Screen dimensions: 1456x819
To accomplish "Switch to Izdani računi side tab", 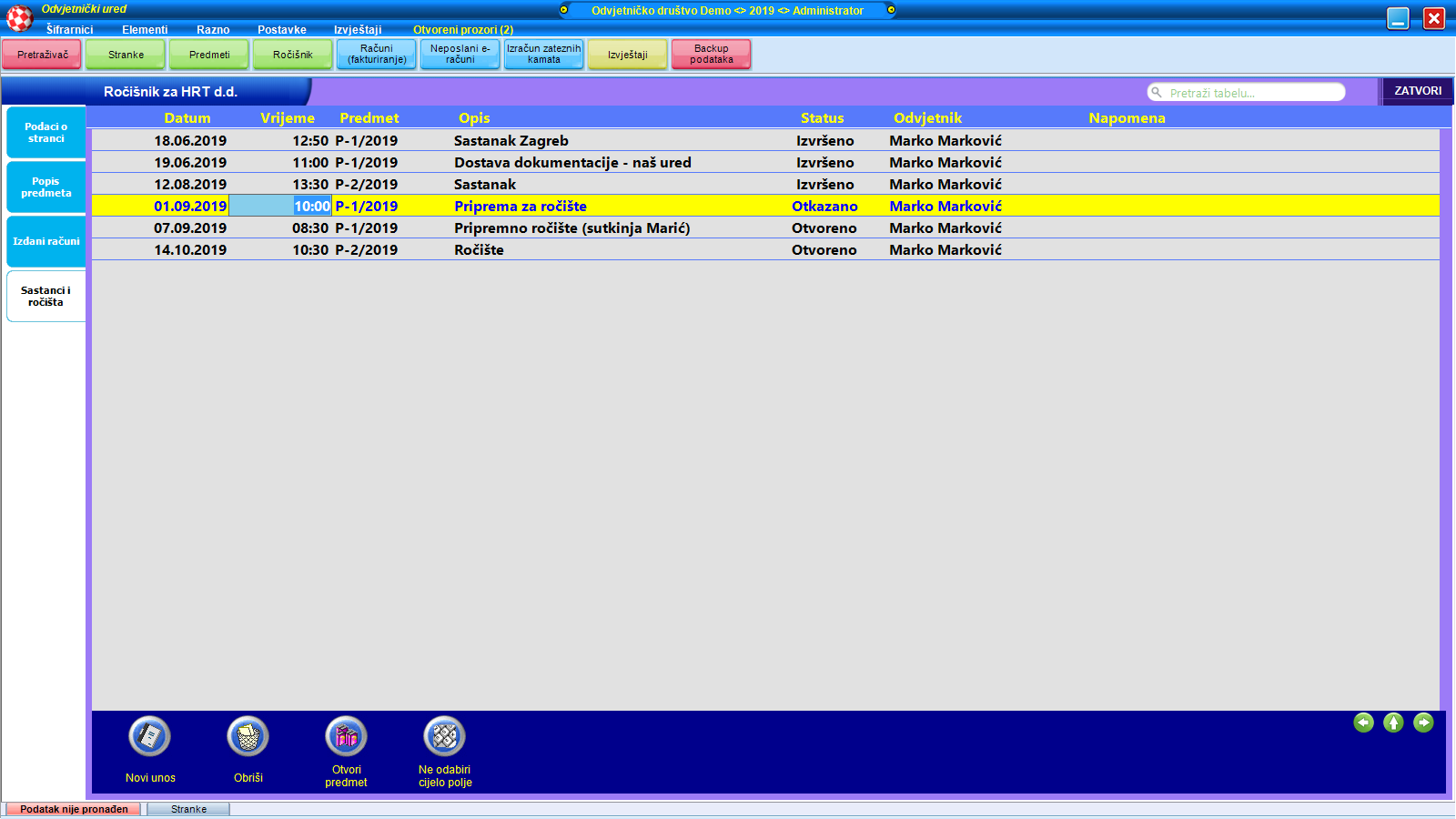I will (45, 241).
